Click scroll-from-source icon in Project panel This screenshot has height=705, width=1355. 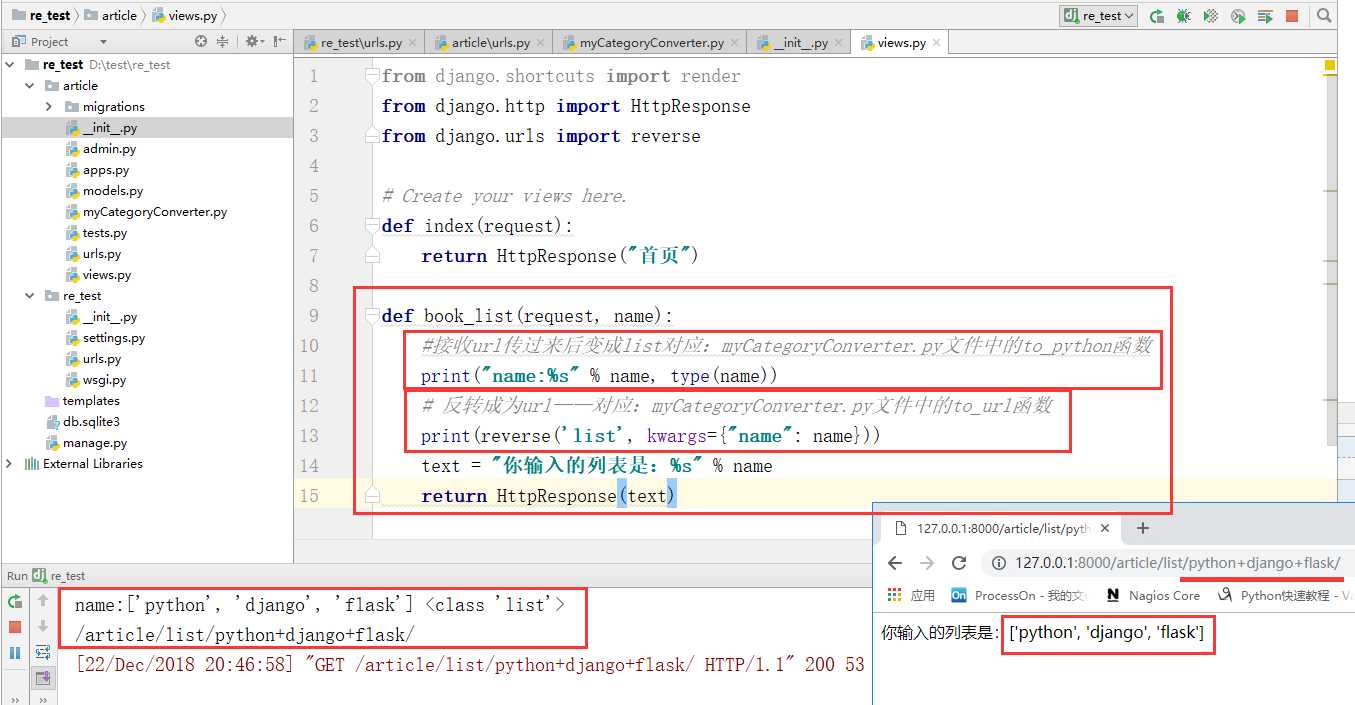click(x=201, y=42)
